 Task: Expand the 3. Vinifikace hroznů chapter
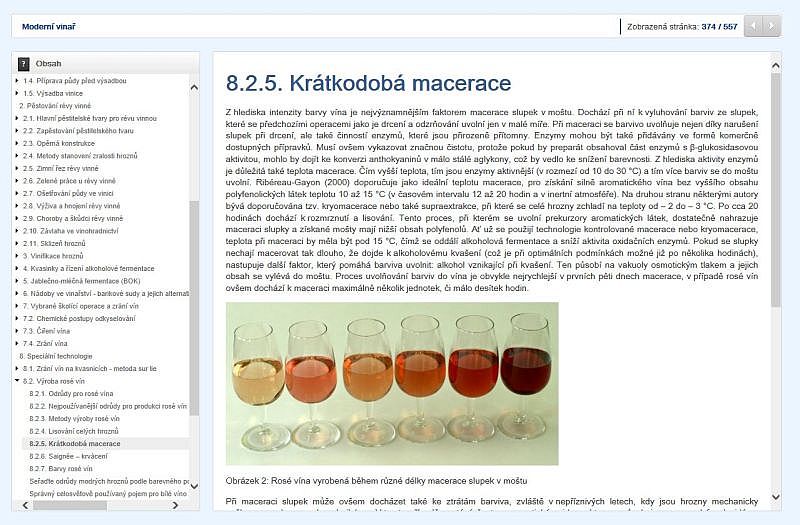[17, 256]
